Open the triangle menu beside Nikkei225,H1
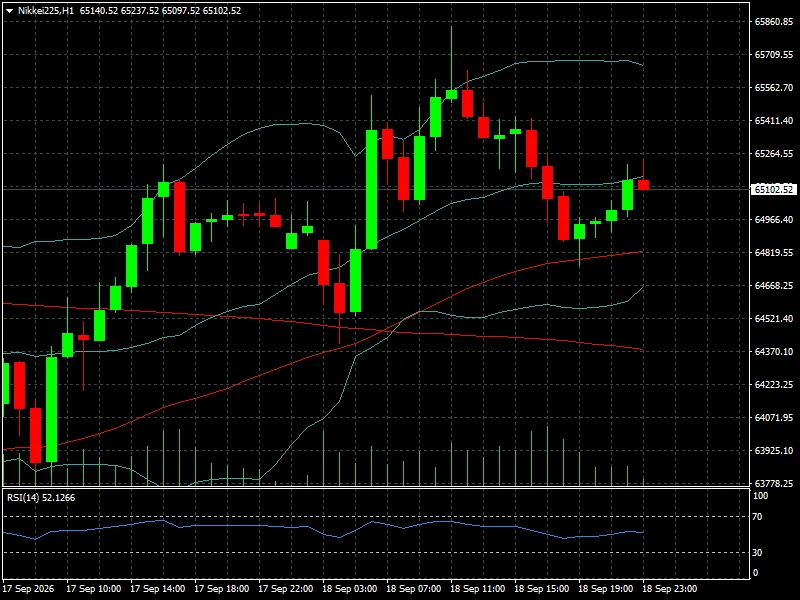This screenshot has width=800, height=600. click(x=9, y=11)
